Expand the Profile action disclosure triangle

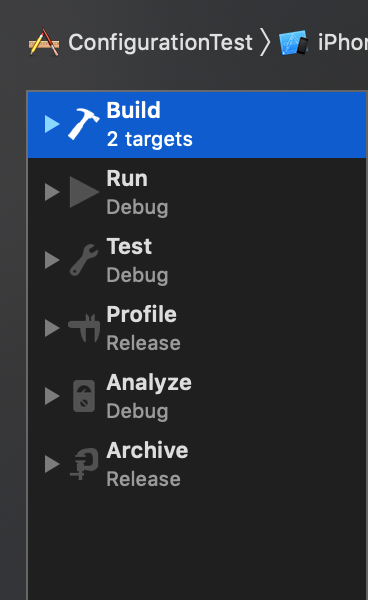point(52,328)
